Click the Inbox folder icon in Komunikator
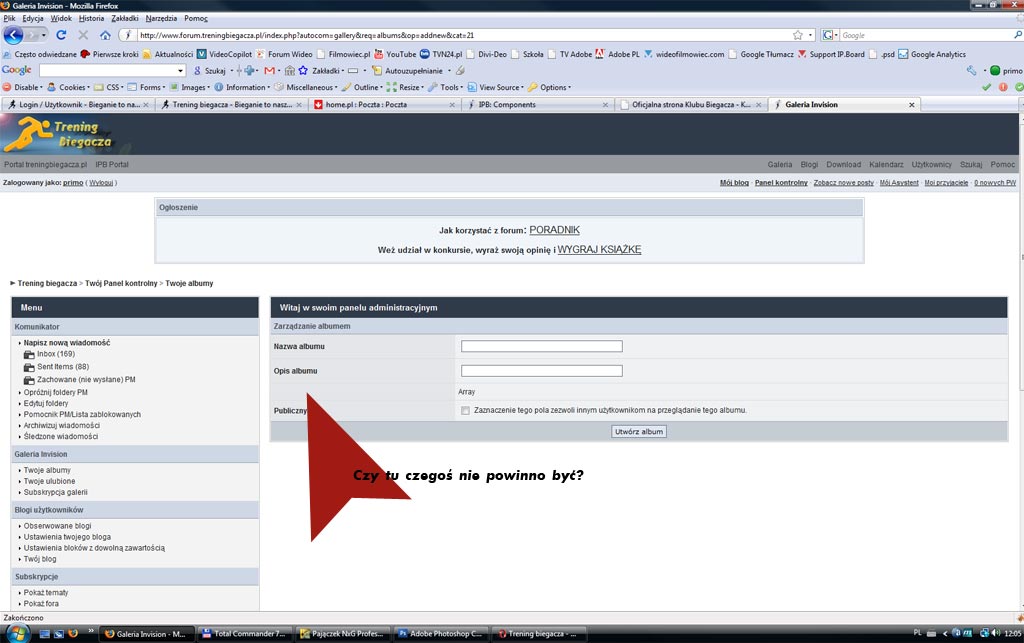 click(29, 354)
